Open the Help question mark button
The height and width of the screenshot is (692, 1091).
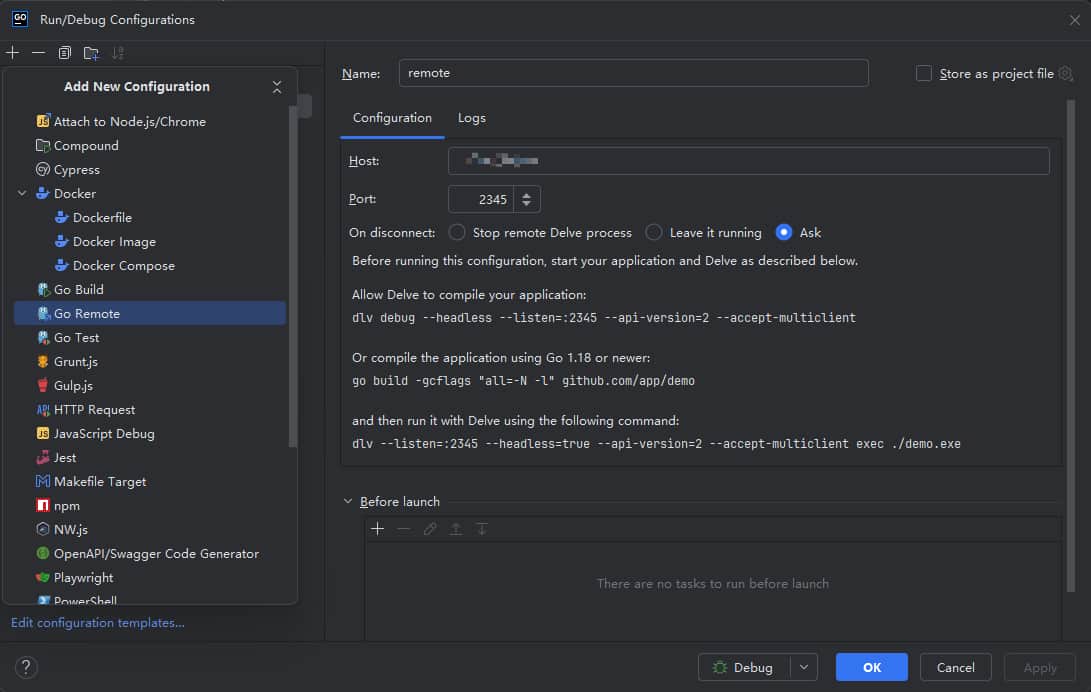[x=26, y=668]
